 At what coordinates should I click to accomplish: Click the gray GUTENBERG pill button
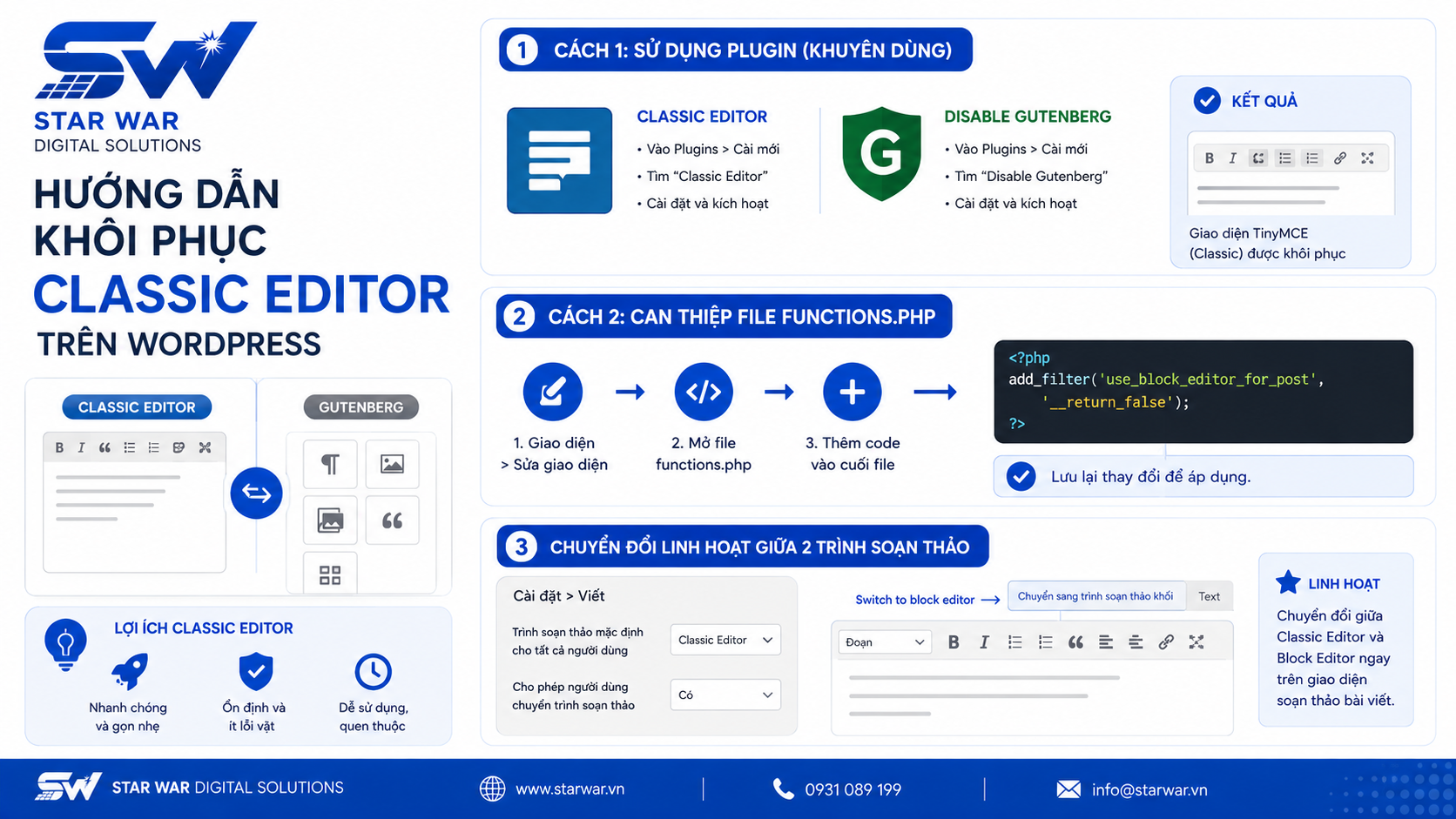[x=361, y=406]
